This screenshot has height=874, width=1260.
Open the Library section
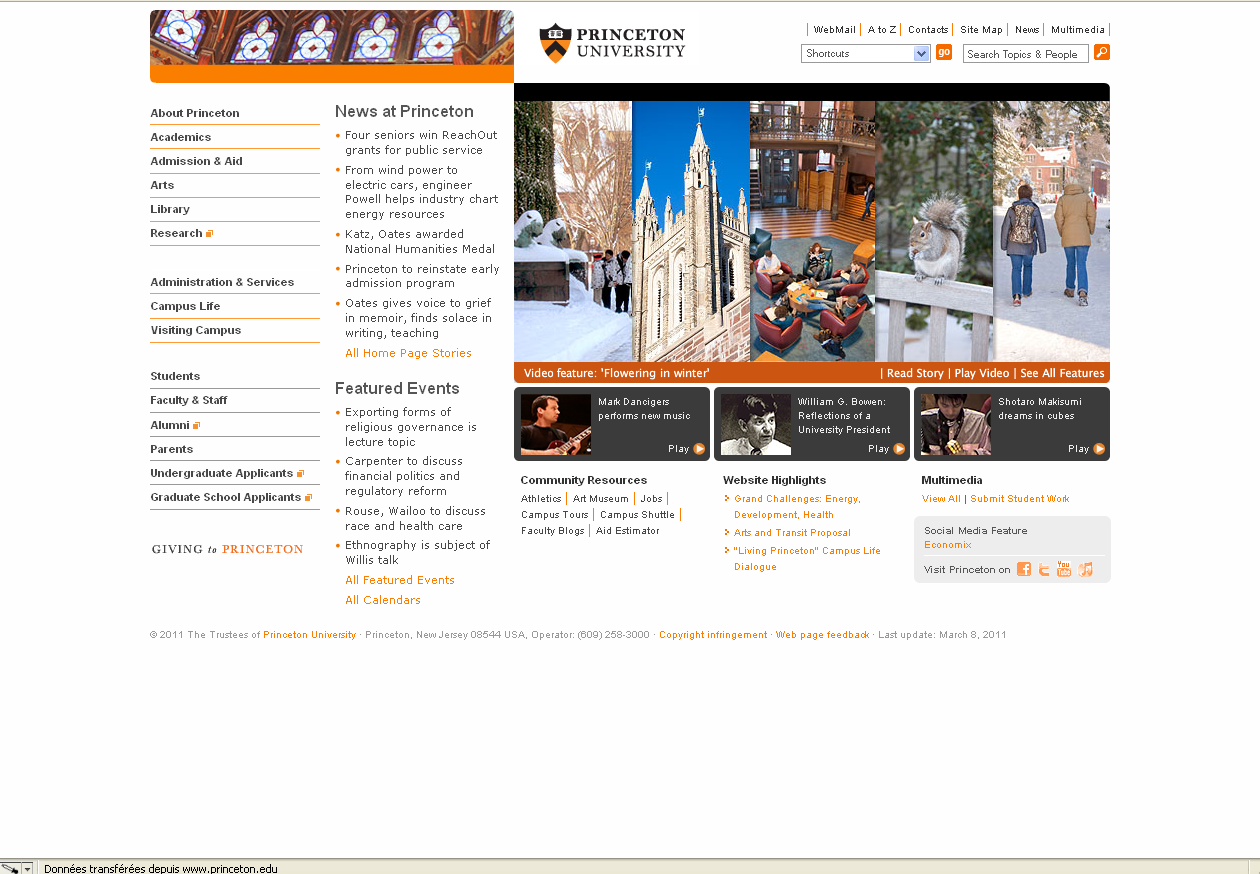pos(170,209)
